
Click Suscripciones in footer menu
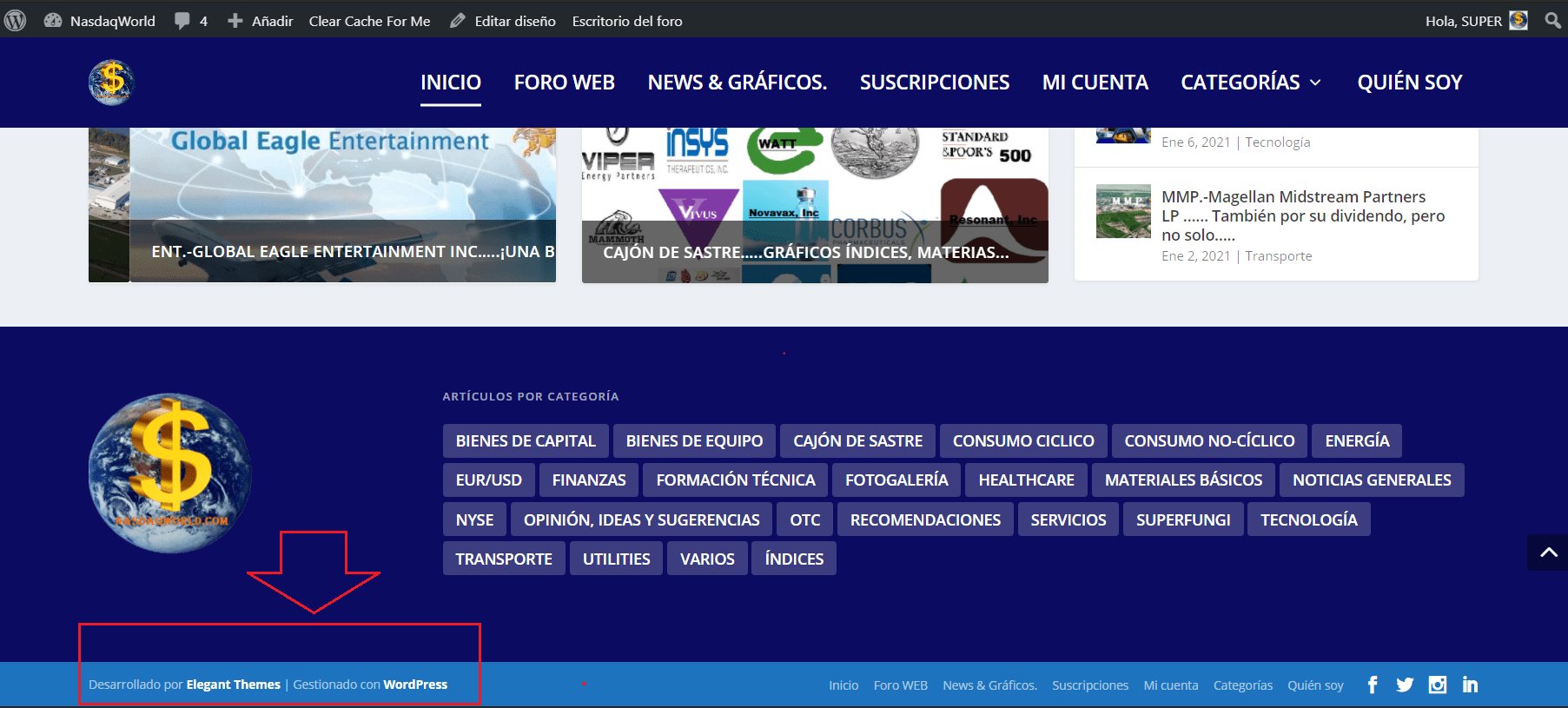1090,685
